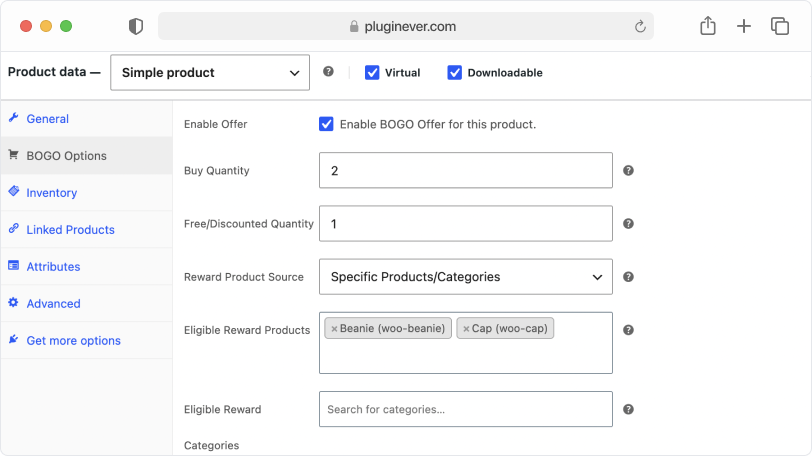
Task: Open the Simple product type dropdown
Action: [x=210, y=72]
